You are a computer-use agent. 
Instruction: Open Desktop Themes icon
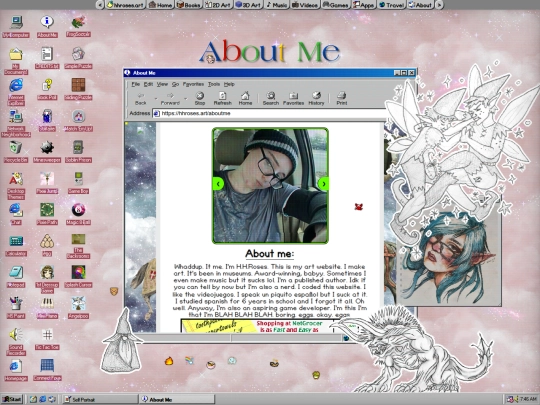(16, 186)
